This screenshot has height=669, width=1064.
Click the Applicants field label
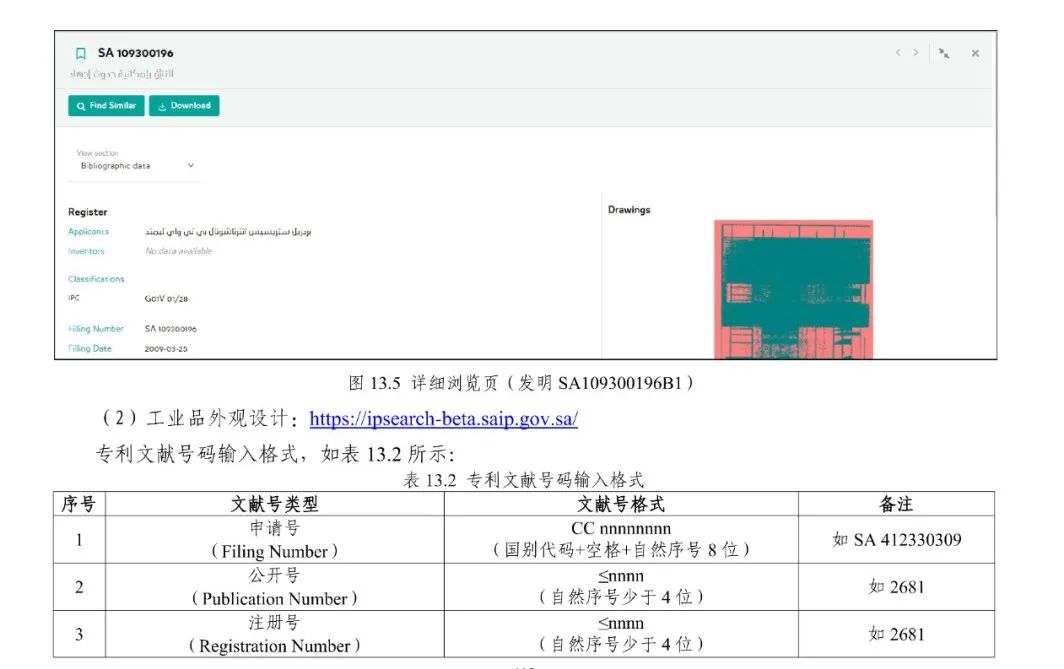point(88,232)
